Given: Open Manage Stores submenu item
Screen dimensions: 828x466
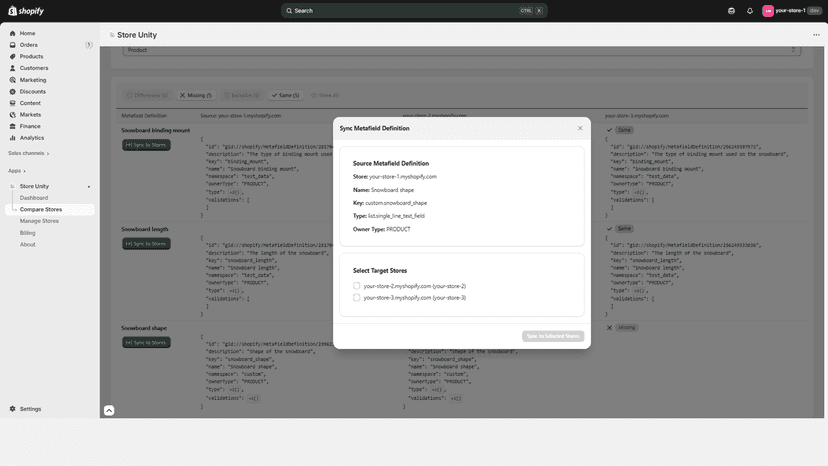Looking at the screenshot, I should coord(39,221).
